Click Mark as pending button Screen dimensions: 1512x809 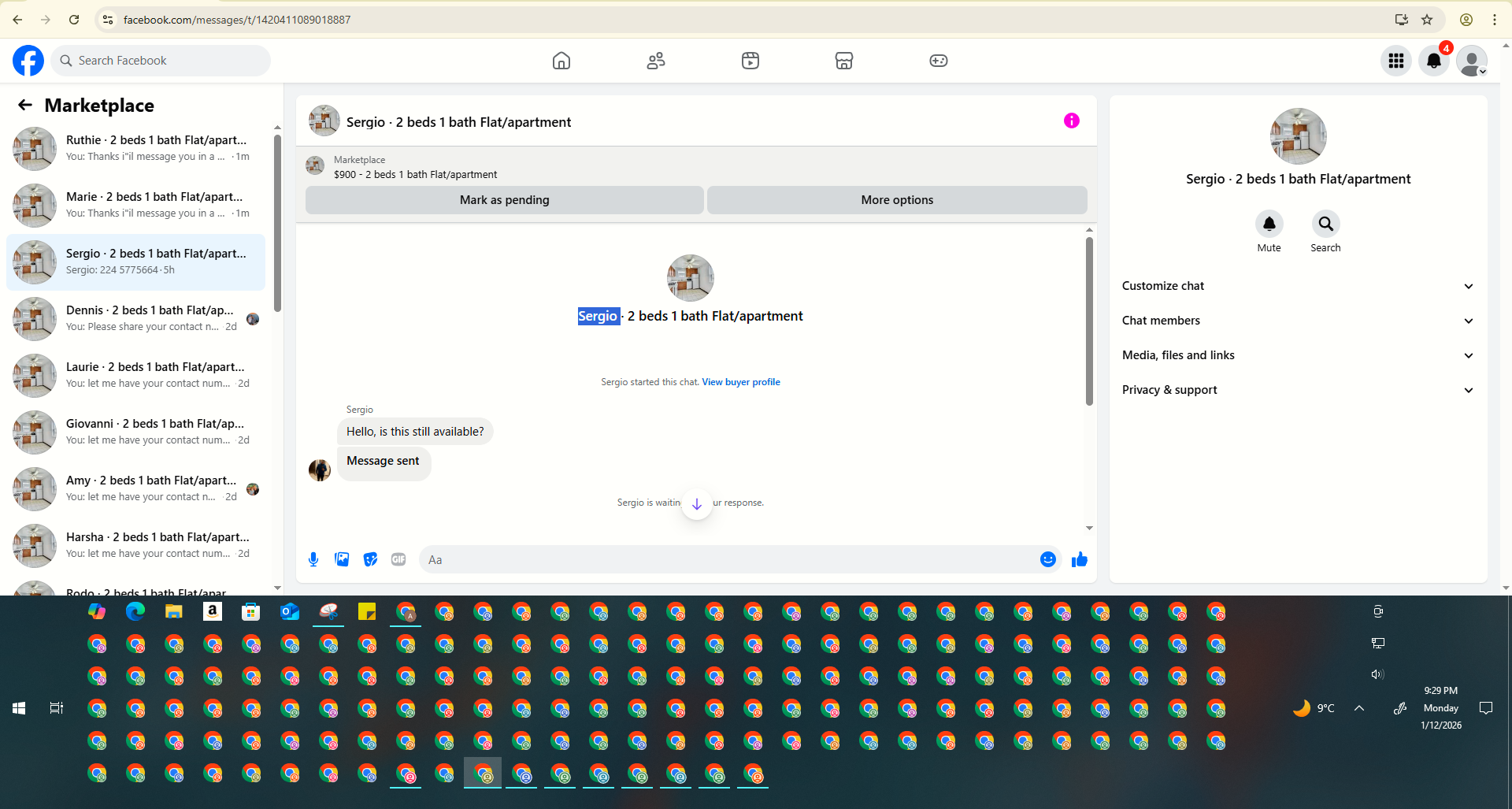click(504, 200)
